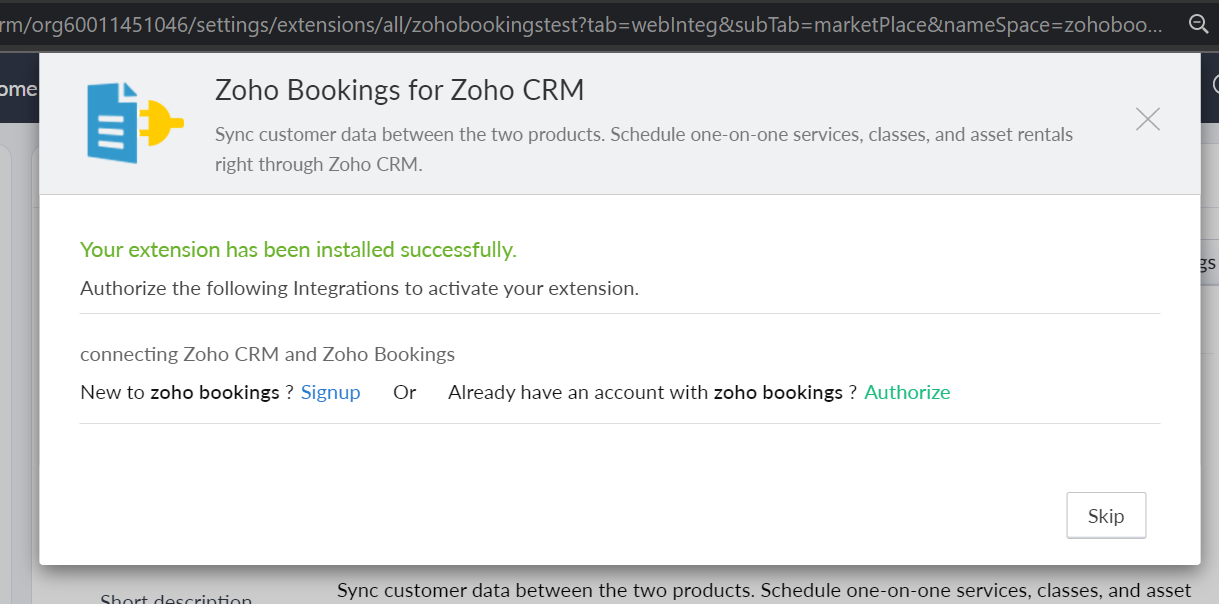Click the cut-off button at the right edge
The height and width of the screenshot is (604, 1219).
[1208, 263]
